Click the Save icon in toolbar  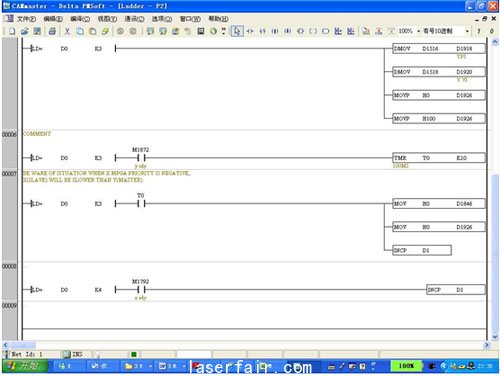[37, 31]
